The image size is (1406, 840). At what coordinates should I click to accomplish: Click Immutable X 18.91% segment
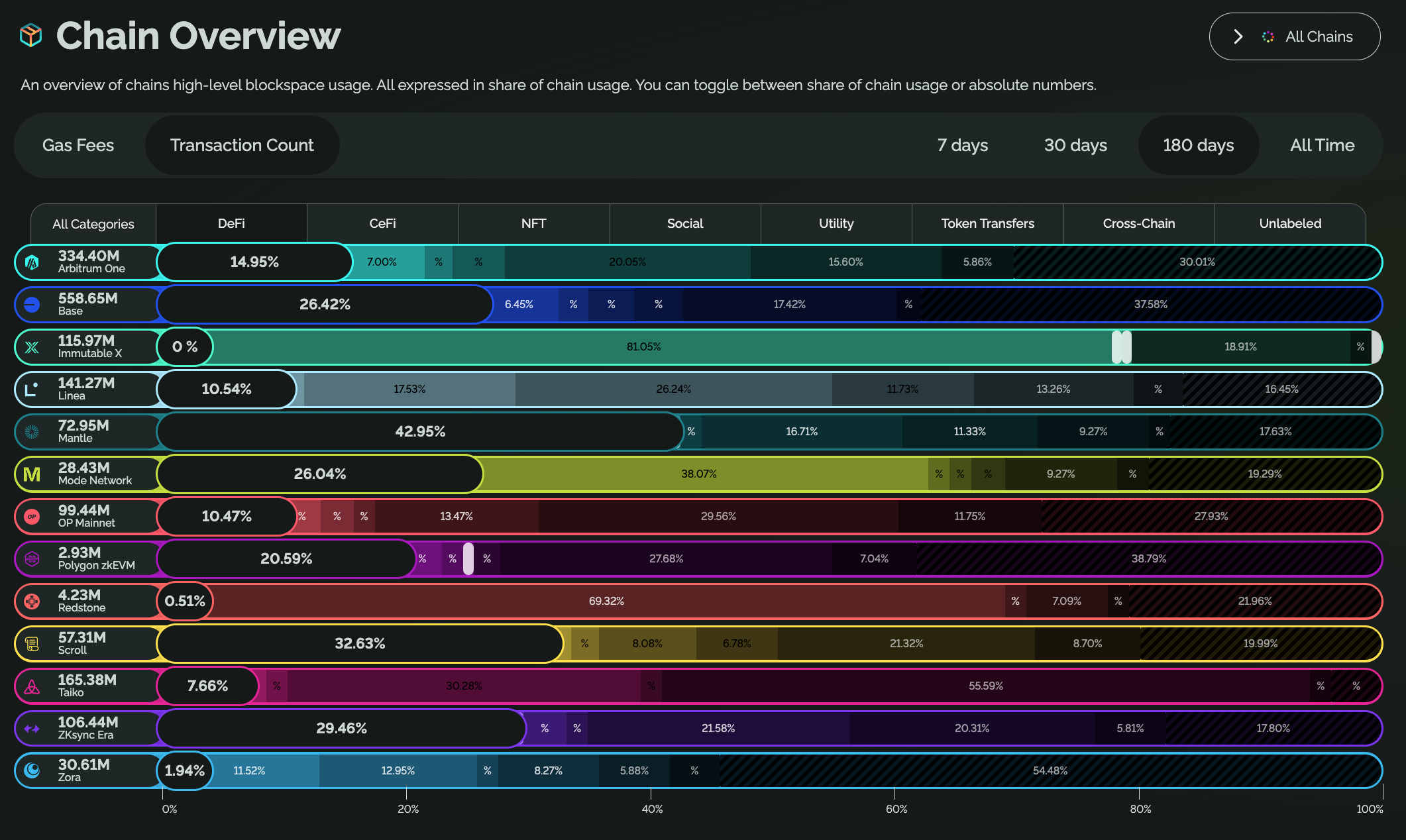1240,347
